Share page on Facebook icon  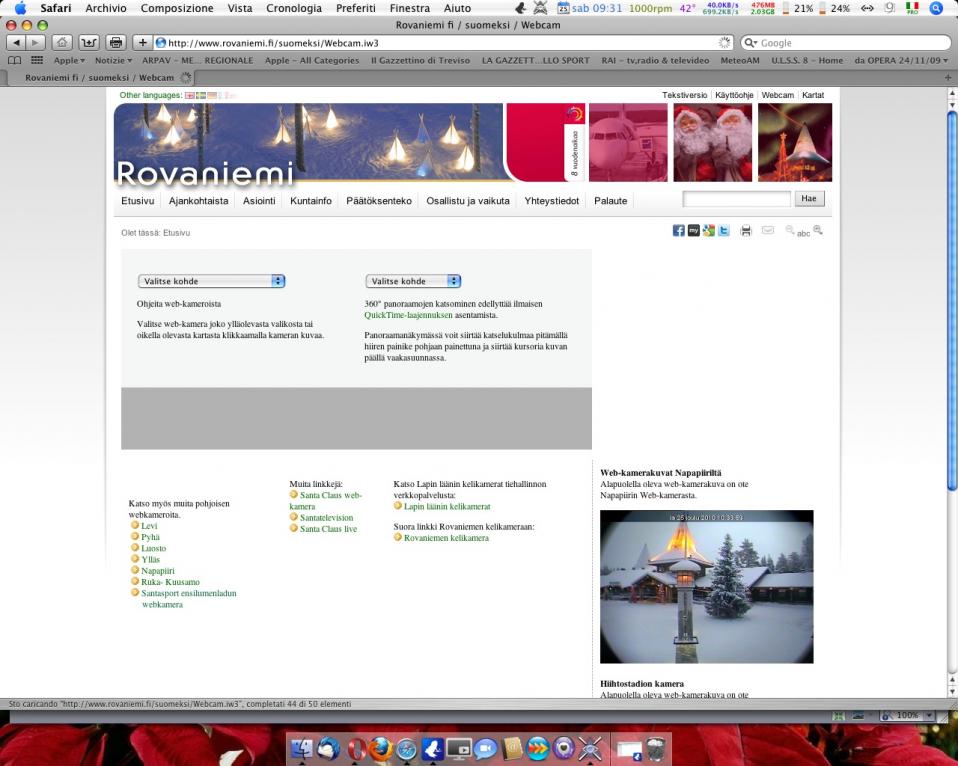[678, 230]
